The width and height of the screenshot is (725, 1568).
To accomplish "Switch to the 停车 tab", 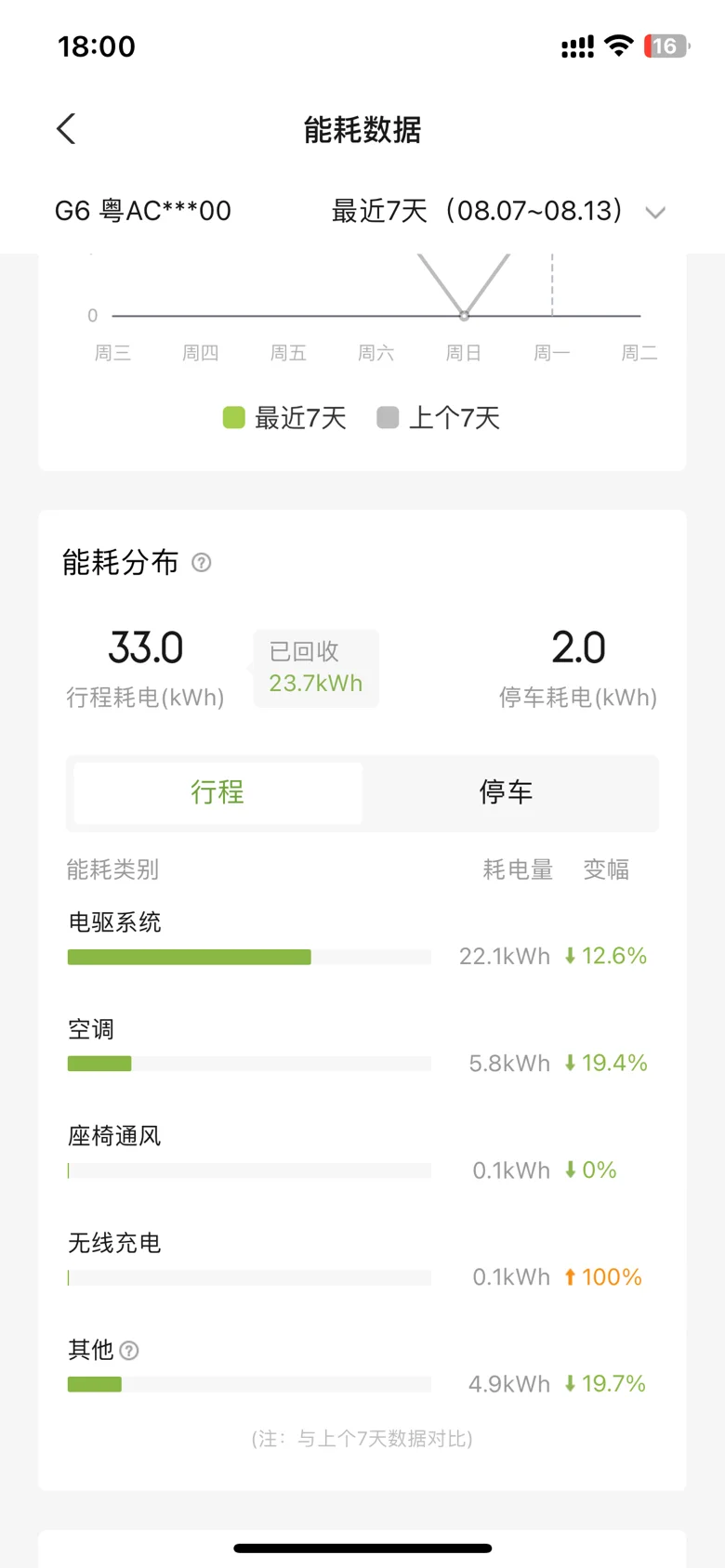I will (x=506, y=792).
